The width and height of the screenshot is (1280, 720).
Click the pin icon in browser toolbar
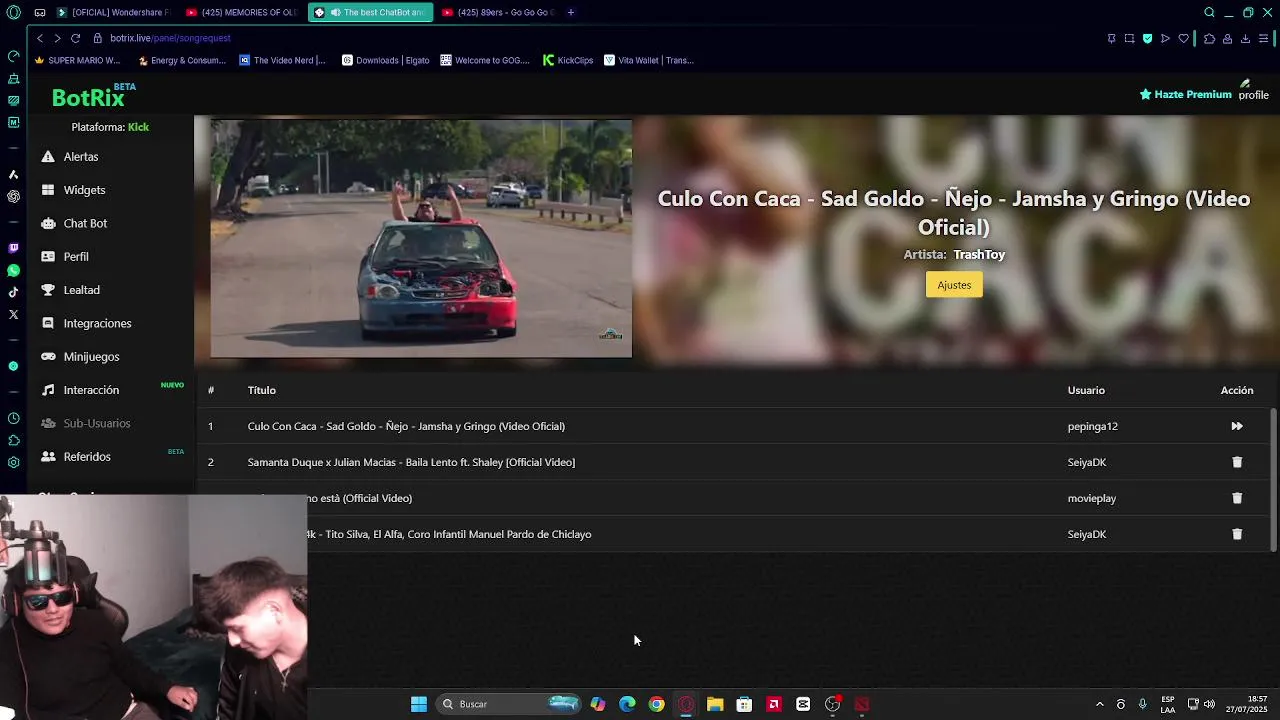[1111, 38]
